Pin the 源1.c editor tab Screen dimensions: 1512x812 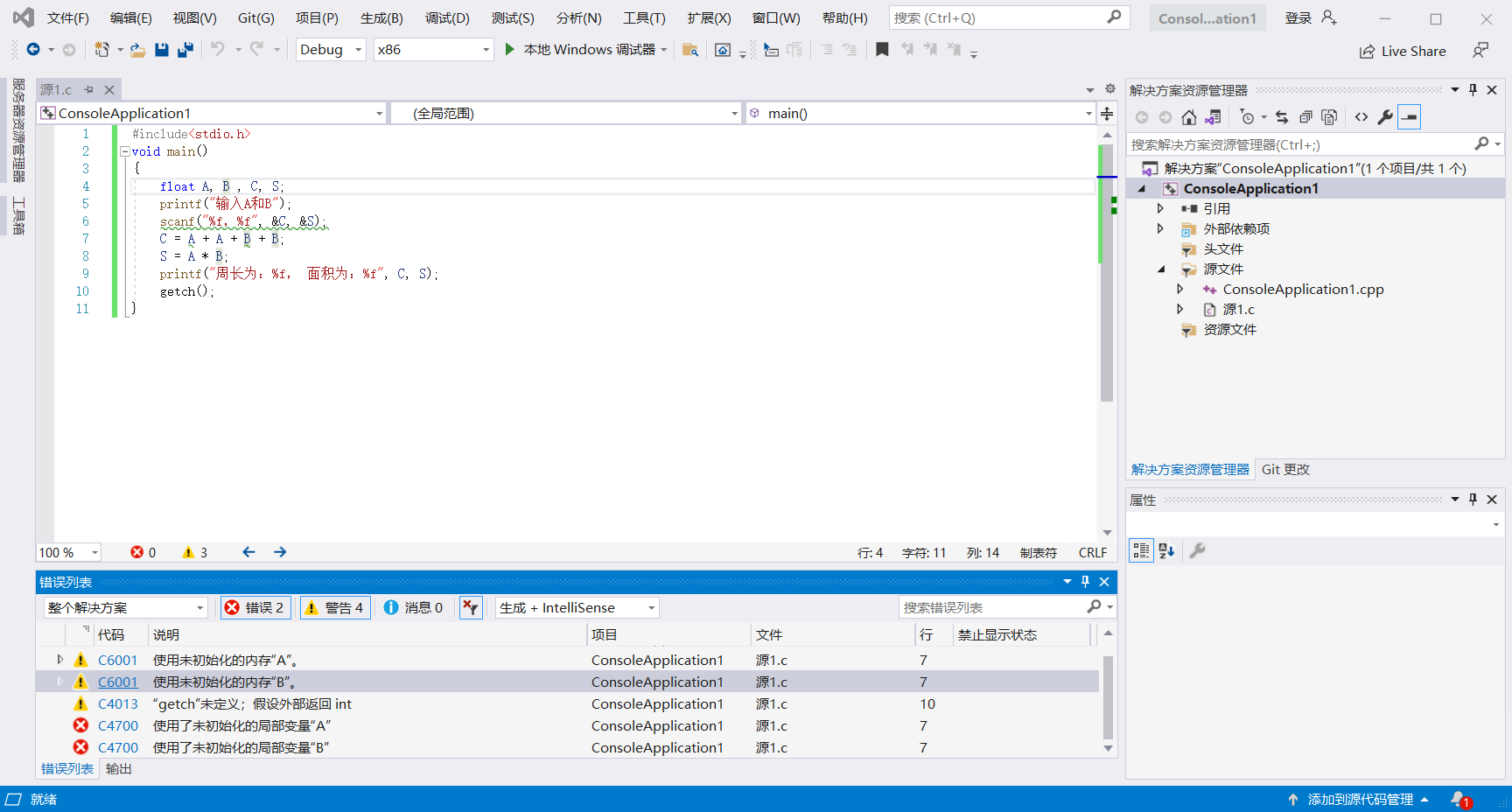88,90
